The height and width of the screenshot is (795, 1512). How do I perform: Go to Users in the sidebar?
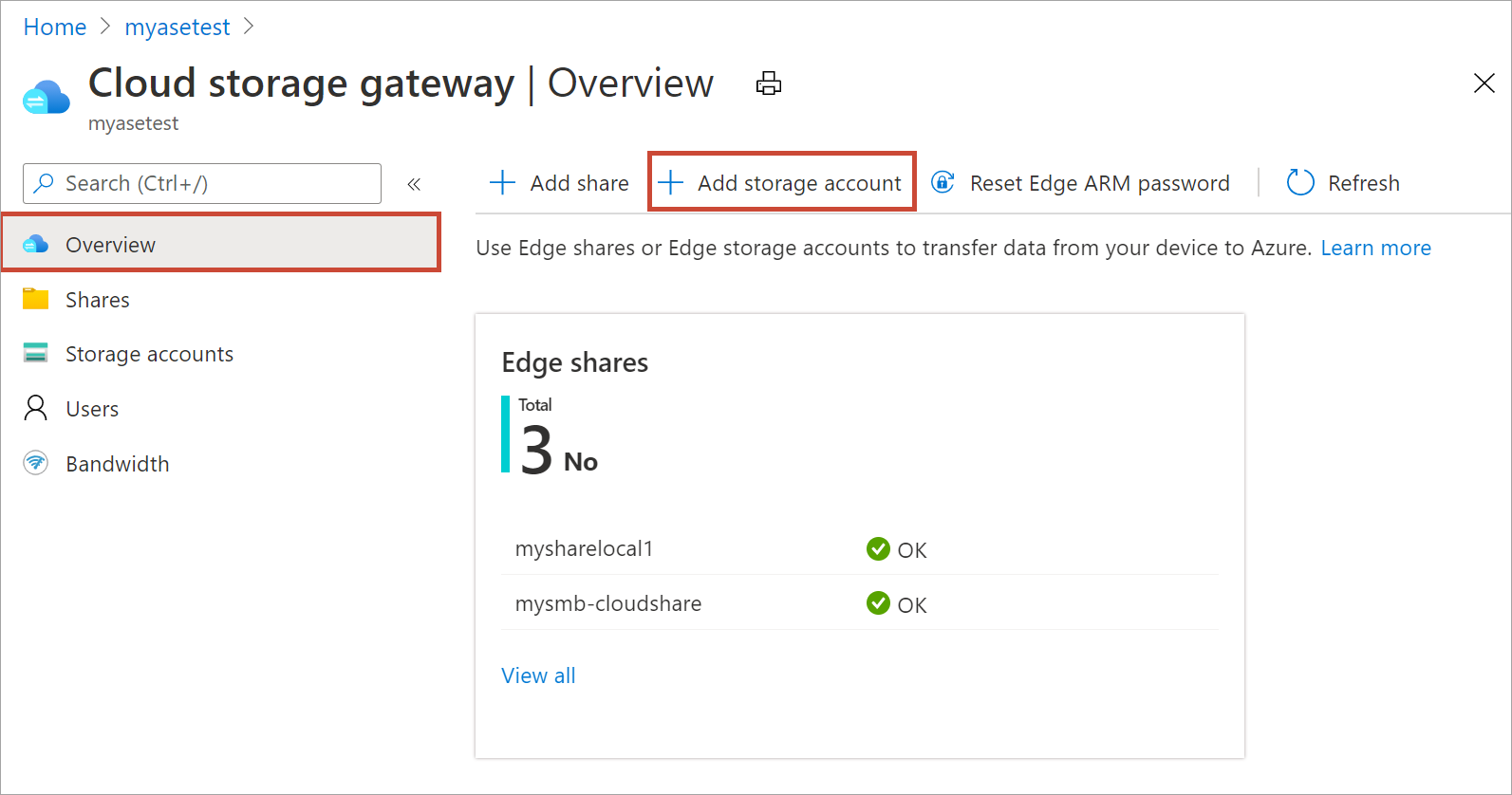92,409
